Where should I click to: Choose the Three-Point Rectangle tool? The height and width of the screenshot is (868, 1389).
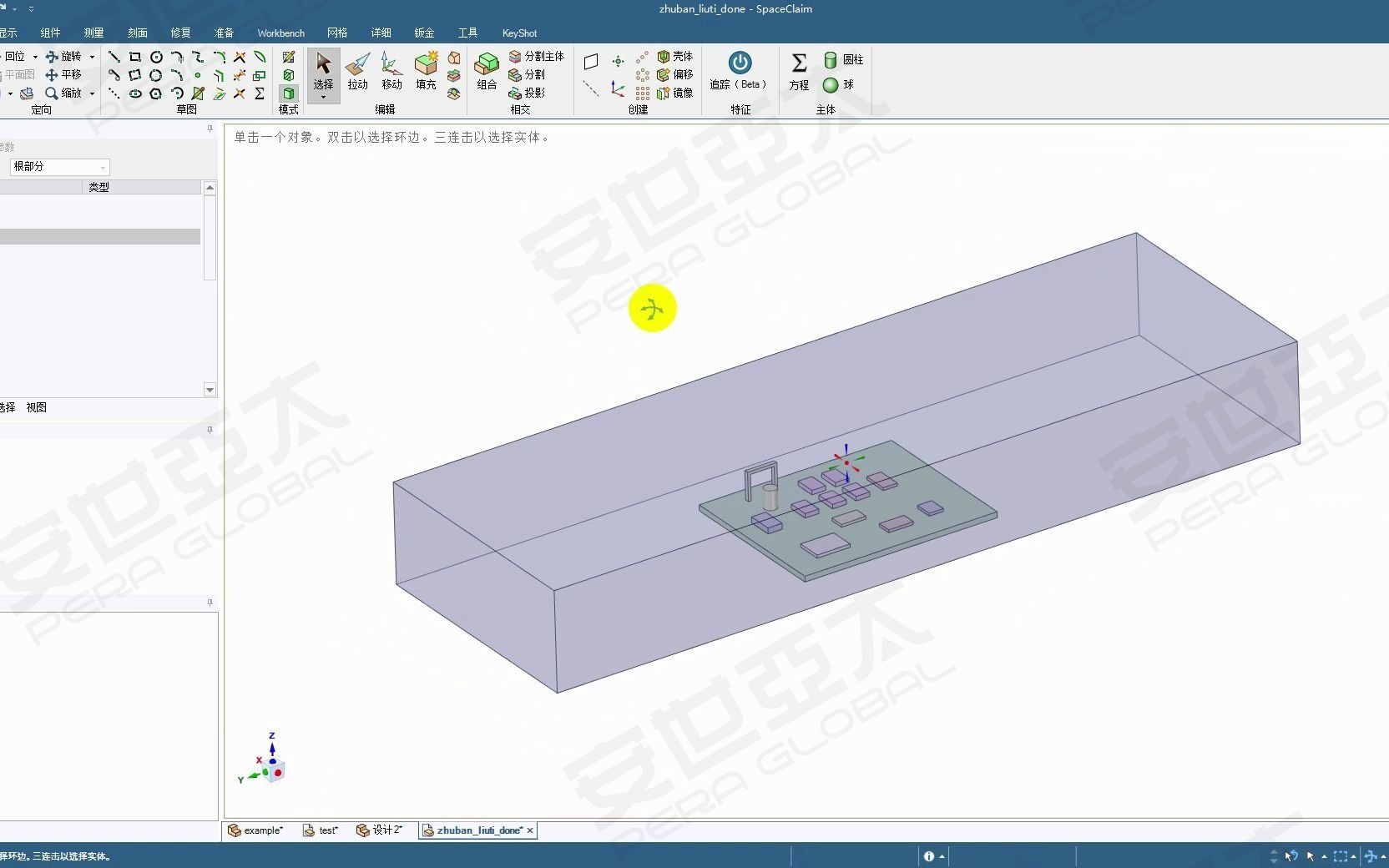click(135, 75)
